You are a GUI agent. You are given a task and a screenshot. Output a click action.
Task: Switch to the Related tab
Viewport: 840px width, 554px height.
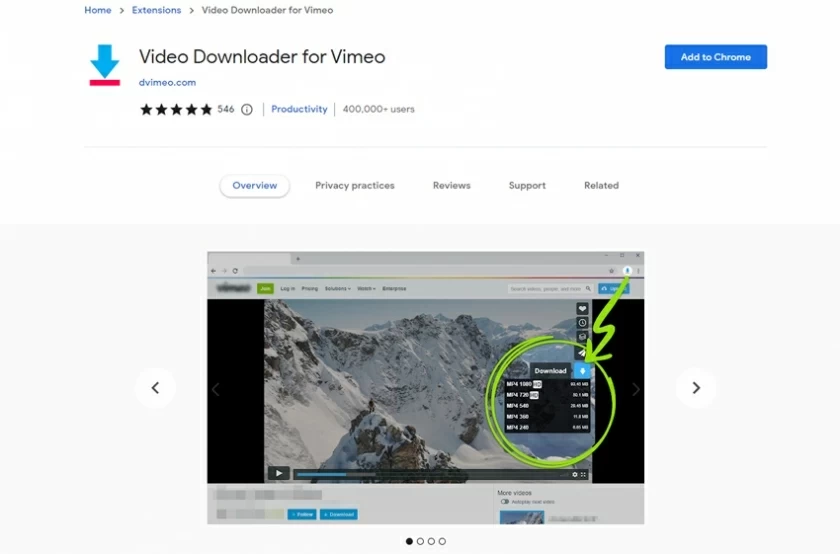[x=601, y=185]
